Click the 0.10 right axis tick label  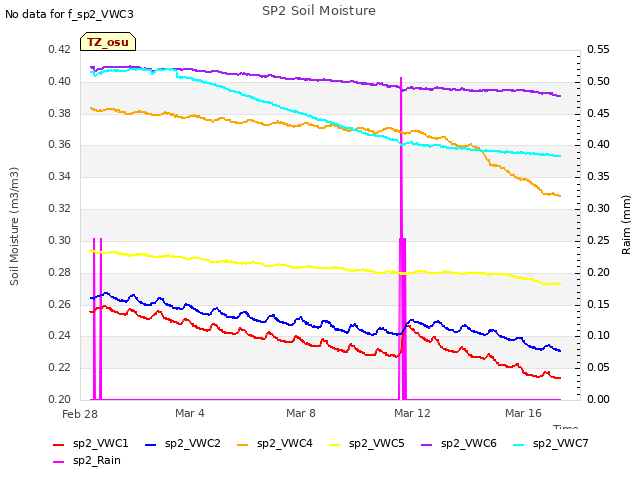click(598, 336)
